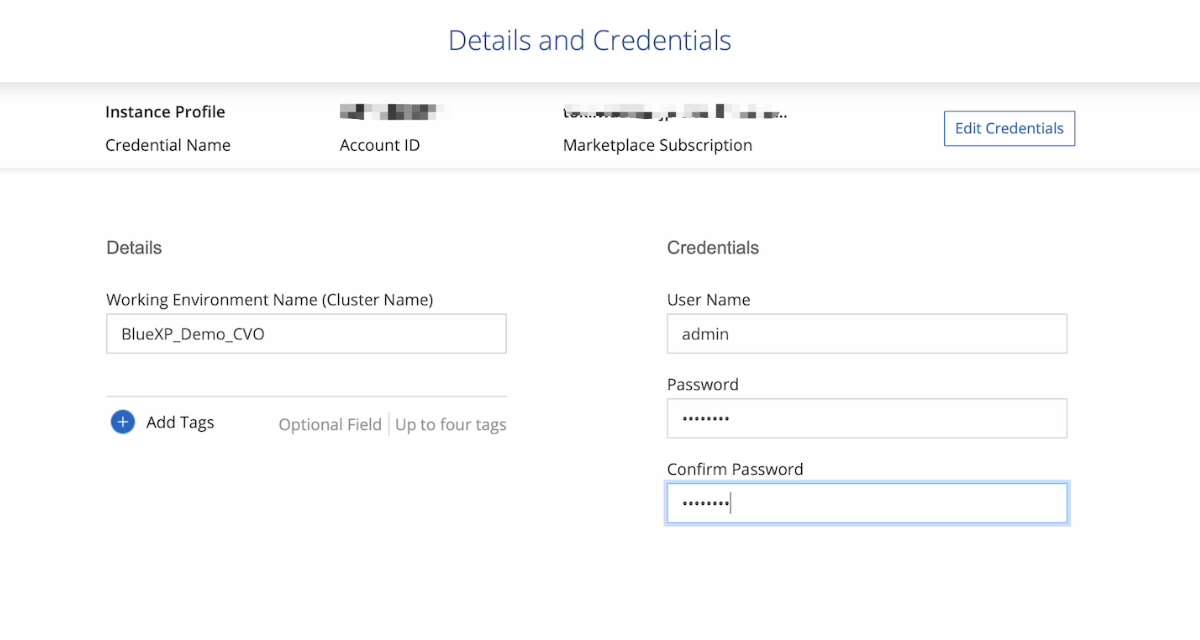Click the blue plus Add Tags icon

[x=122, y=422]
